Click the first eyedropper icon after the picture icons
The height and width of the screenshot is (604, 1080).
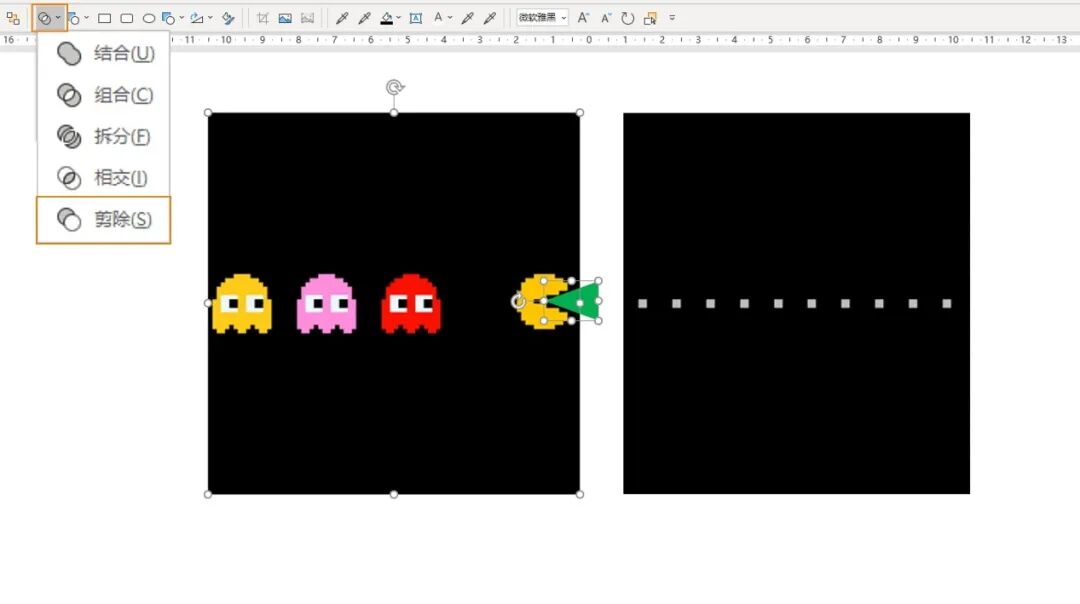(342, 19)
